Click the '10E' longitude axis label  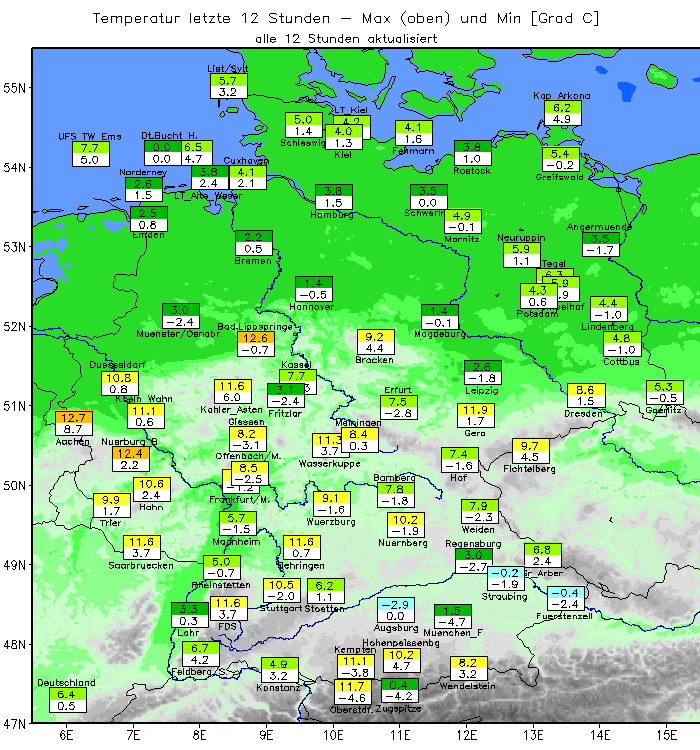click(x=333, y=735)
